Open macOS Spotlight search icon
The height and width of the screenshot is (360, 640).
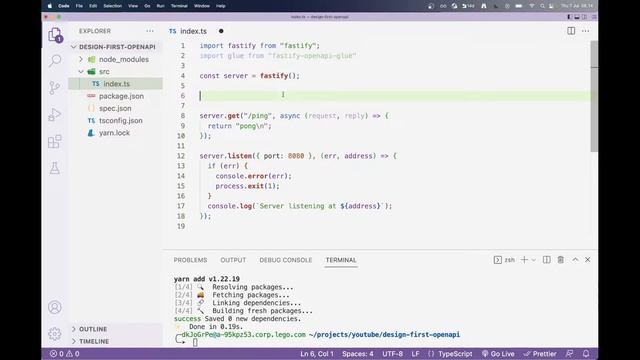coord(542,6)
